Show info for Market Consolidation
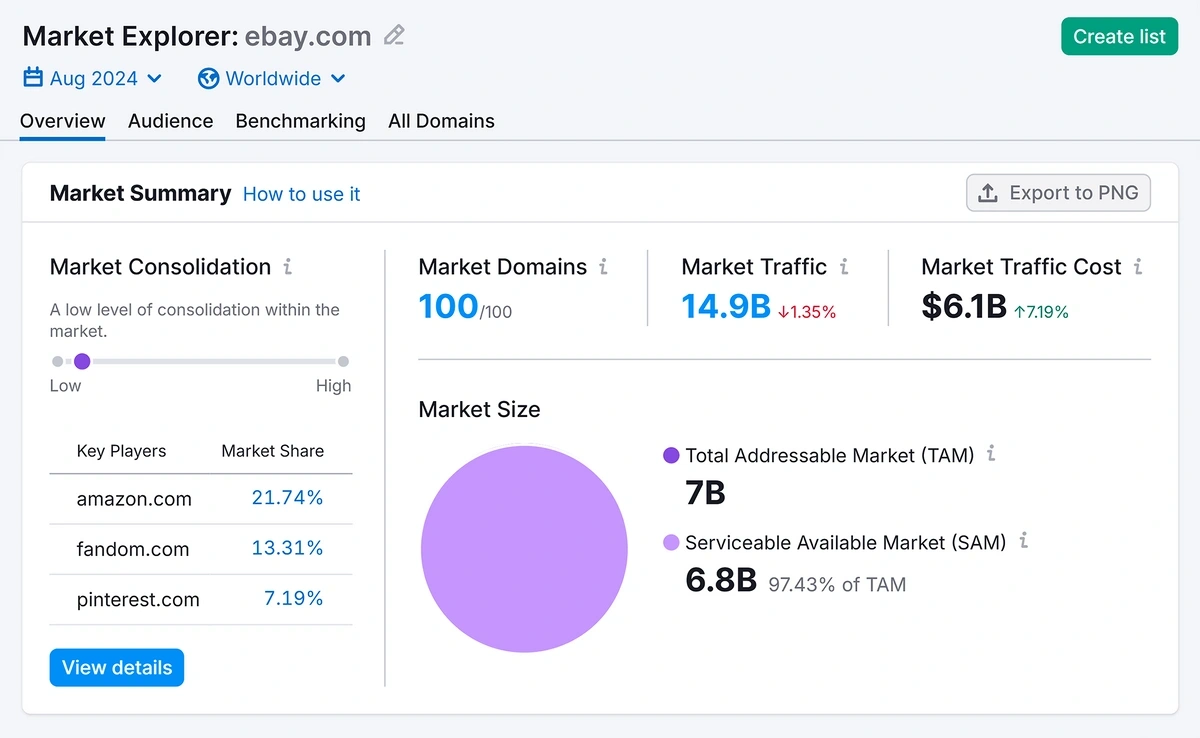The width and height of the screenshot is (1200, 738). tap(288, 267)
